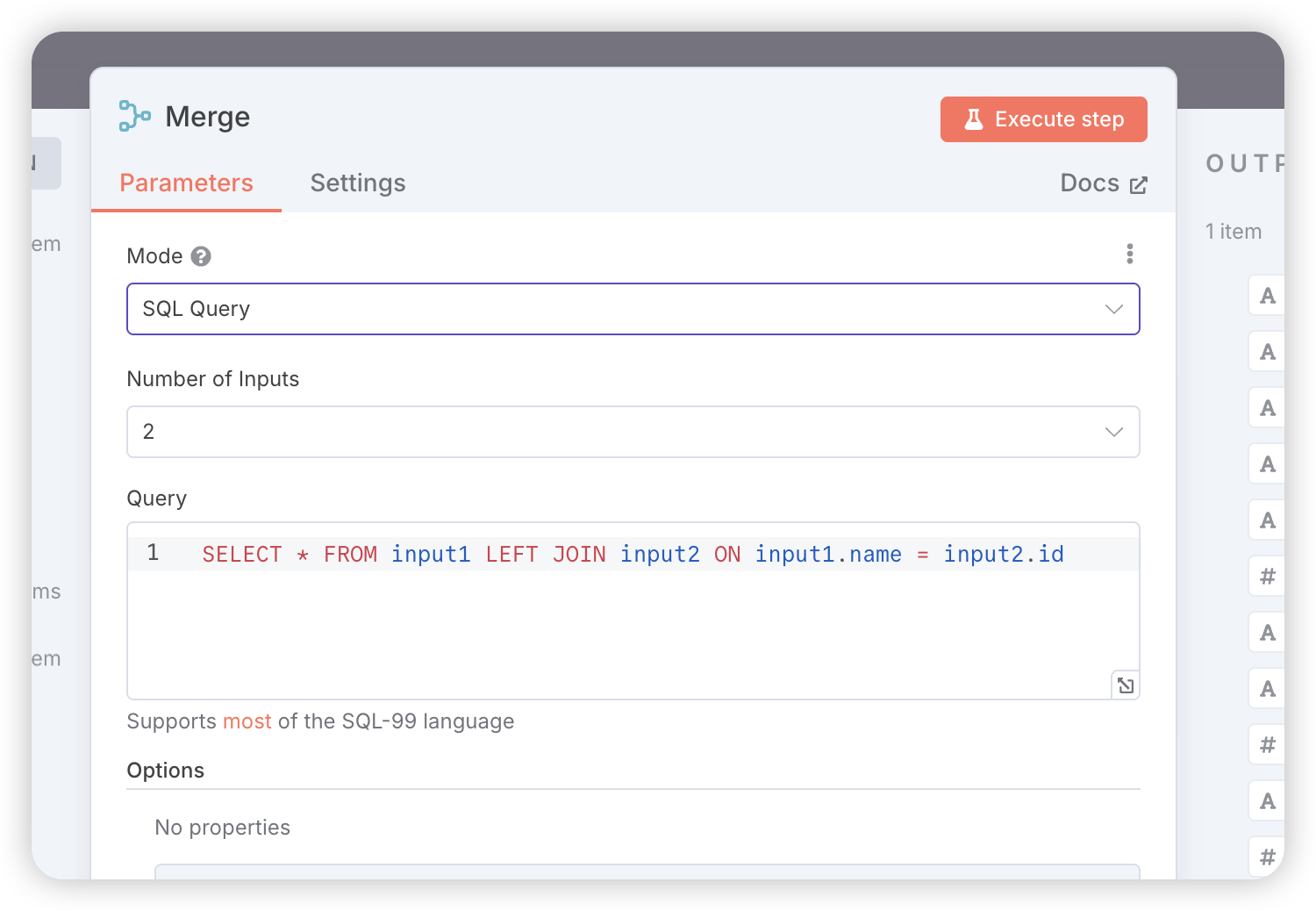Image resolution: width=1316 pixels, height=911 pixels.
Task: Open the three-dot menu beside Mode
Action: pos(1129,255)
